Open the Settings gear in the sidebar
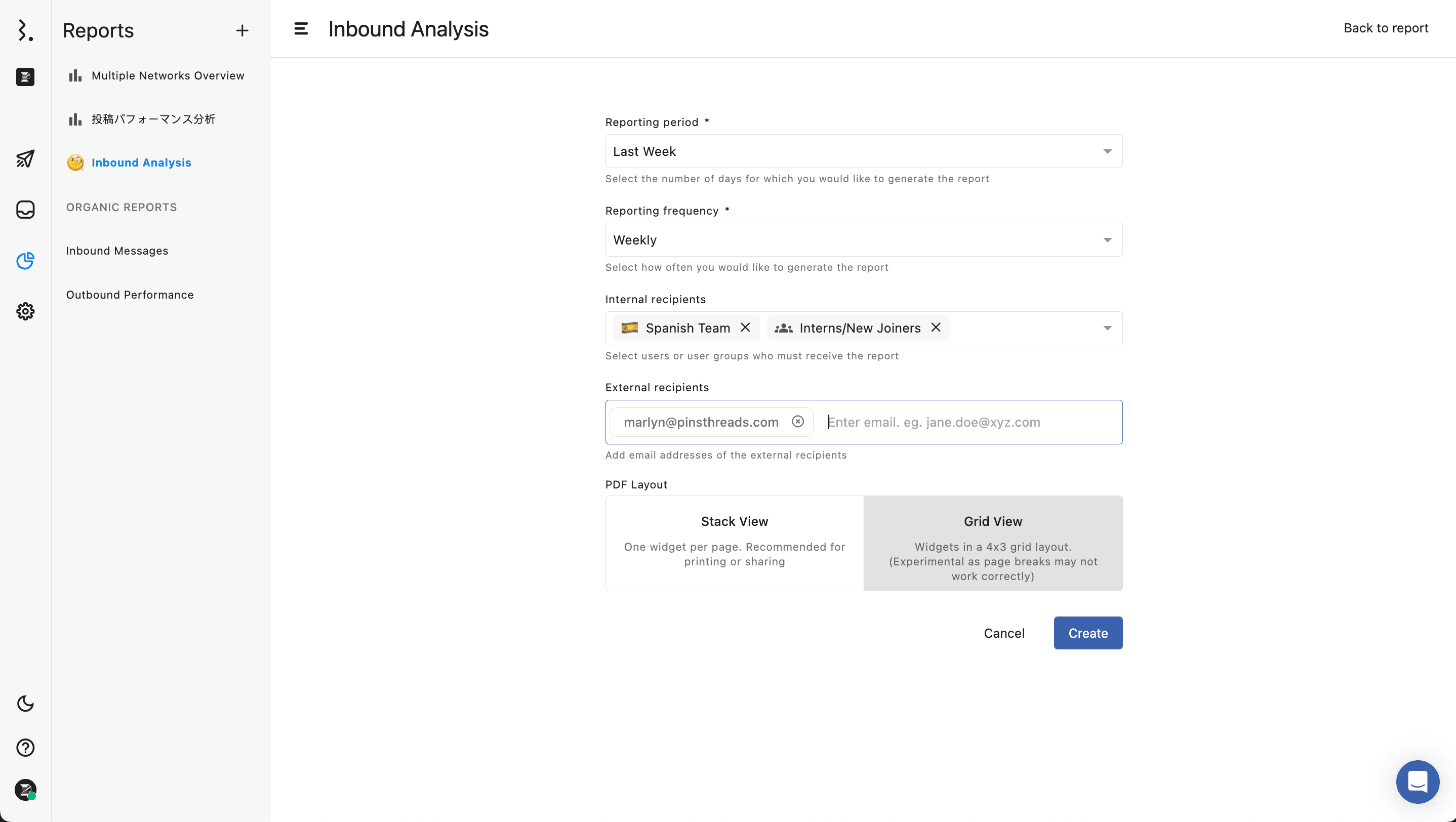Viewport: 1456px width, 822px height. click(25, 311)
